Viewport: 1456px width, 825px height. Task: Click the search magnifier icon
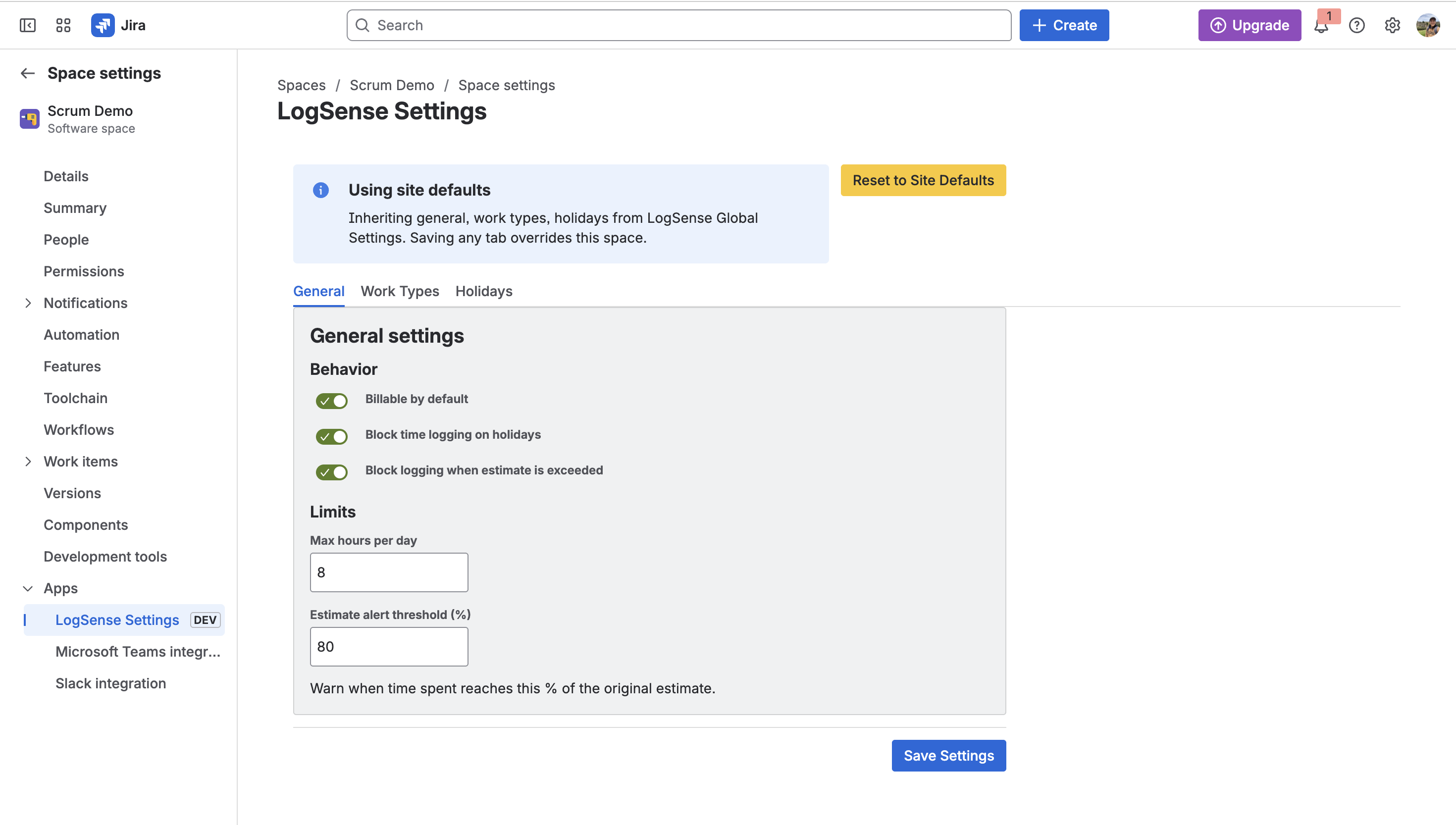(363, 25)
